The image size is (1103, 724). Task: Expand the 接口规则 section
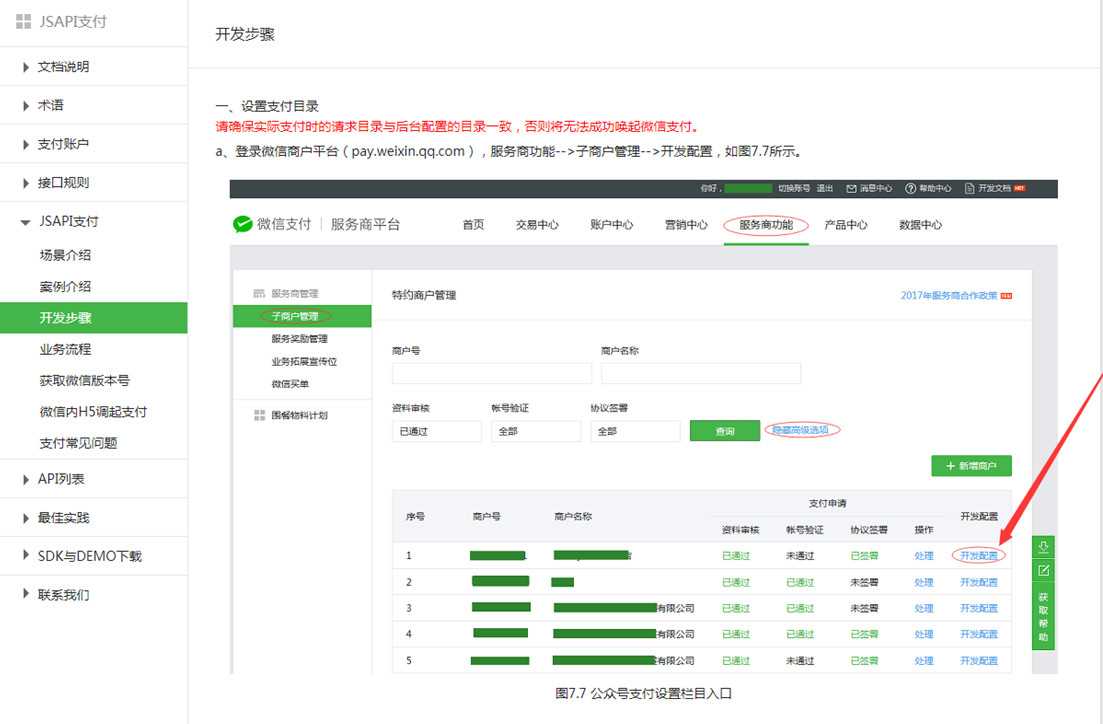(26, 184)
